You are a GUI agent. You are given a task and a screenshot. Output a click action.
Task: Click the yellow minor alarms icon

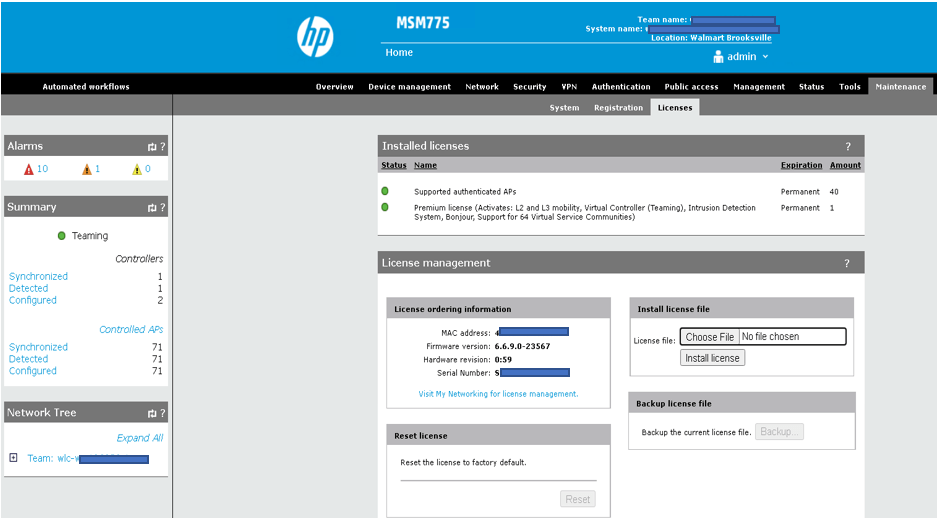click(x=137, y=170)
